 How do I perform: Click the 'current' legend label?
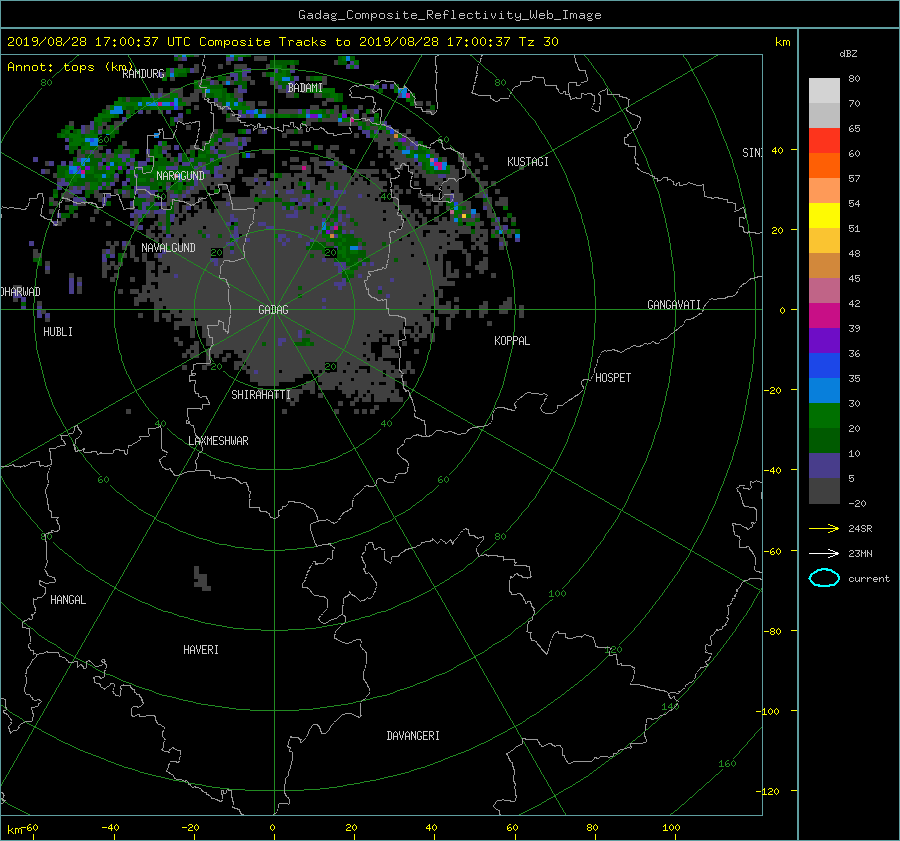pyautogui.click(x=869, y=579)
